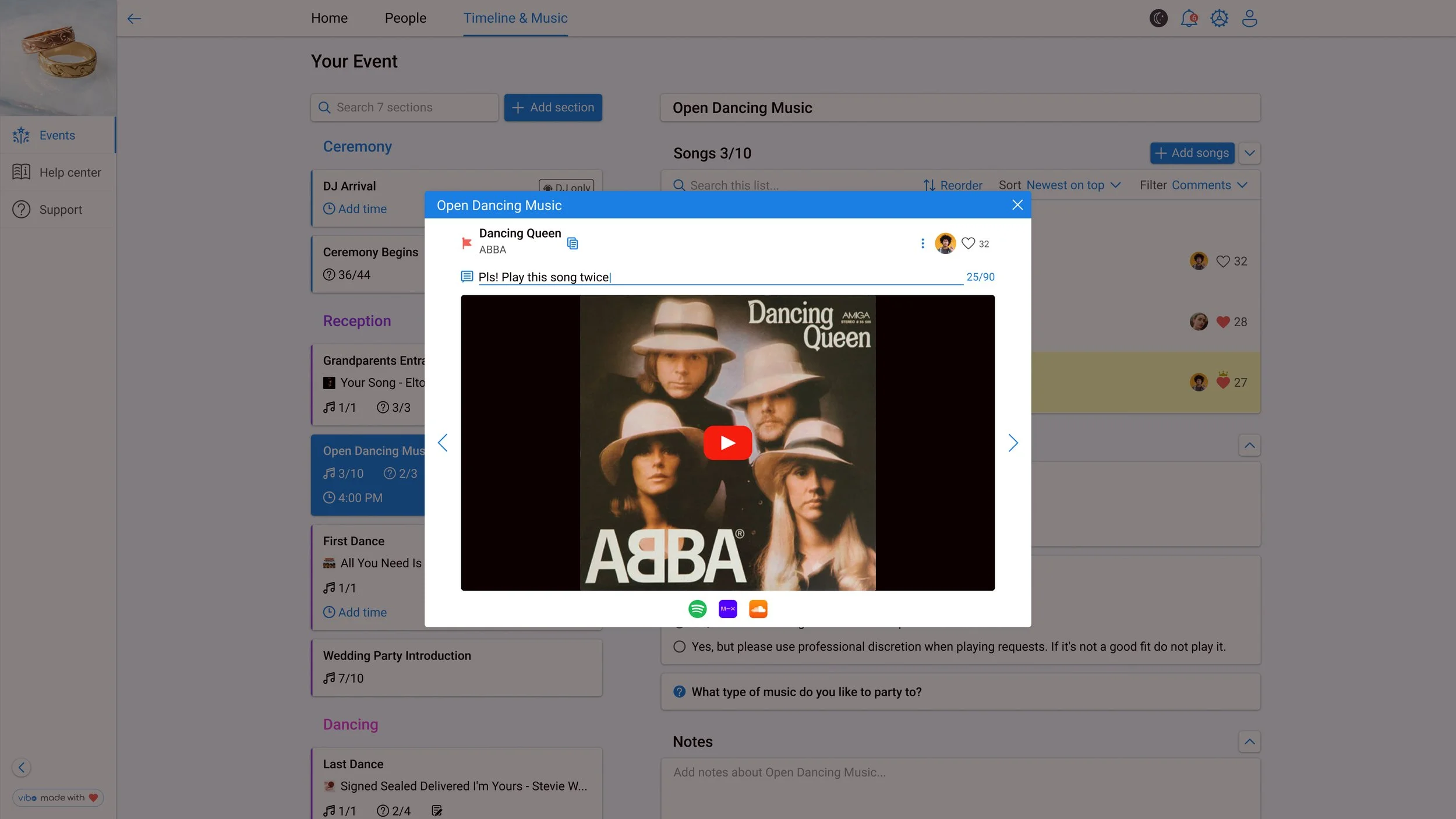The image size is (1456, 819).
Task: Open the Home tab
Action: click(329, 18)
